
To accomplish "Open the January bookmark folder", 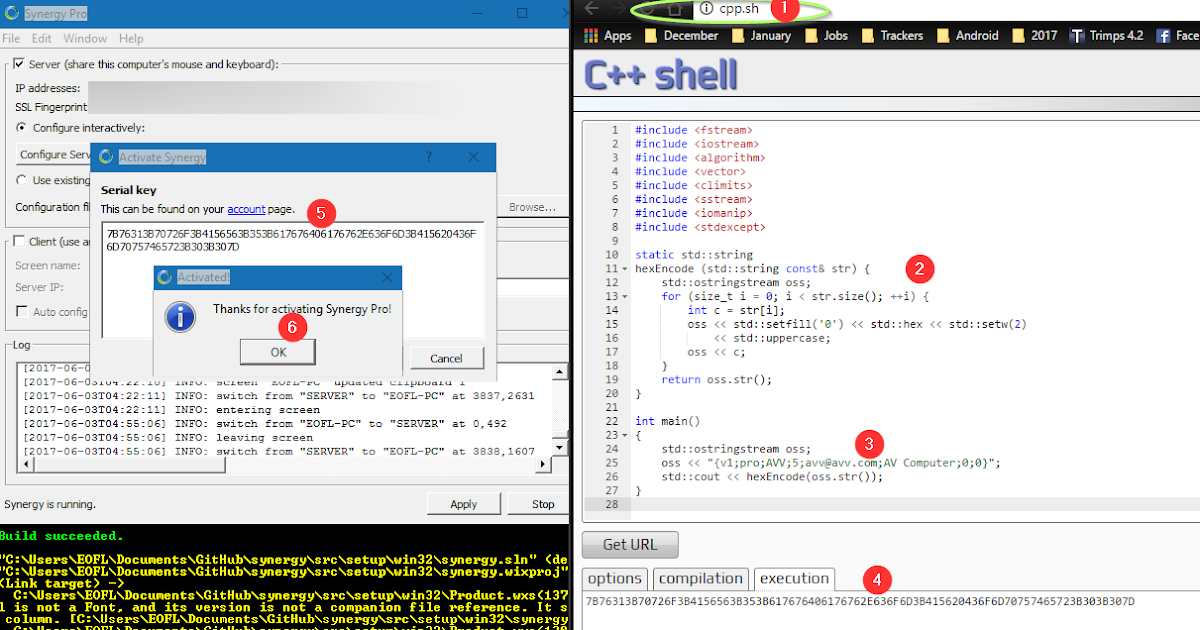I will (x=761, y=35).
